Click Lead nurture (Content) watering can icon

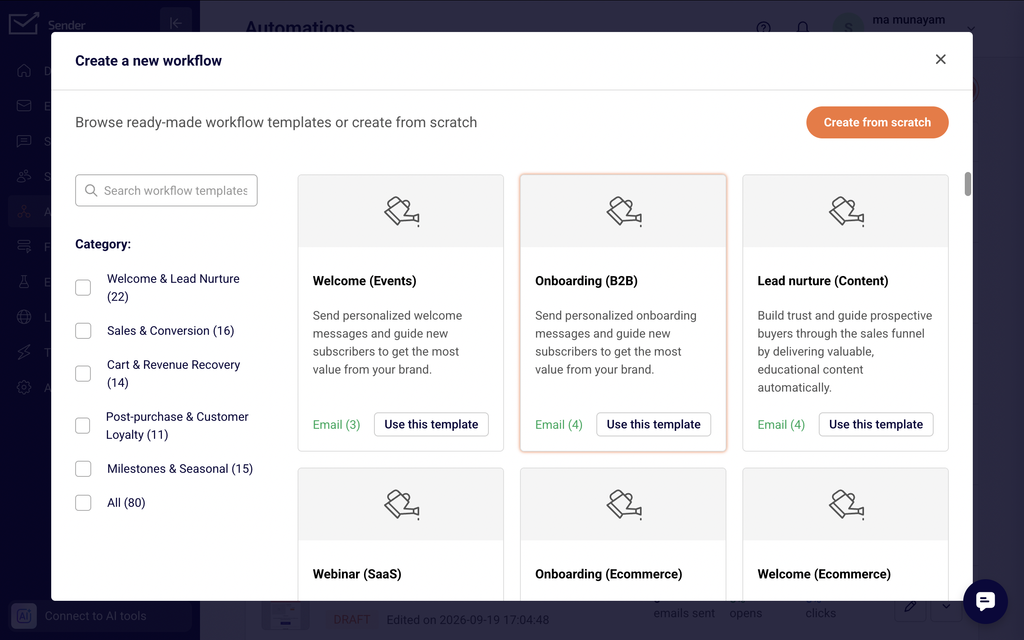tap(846, 211)
